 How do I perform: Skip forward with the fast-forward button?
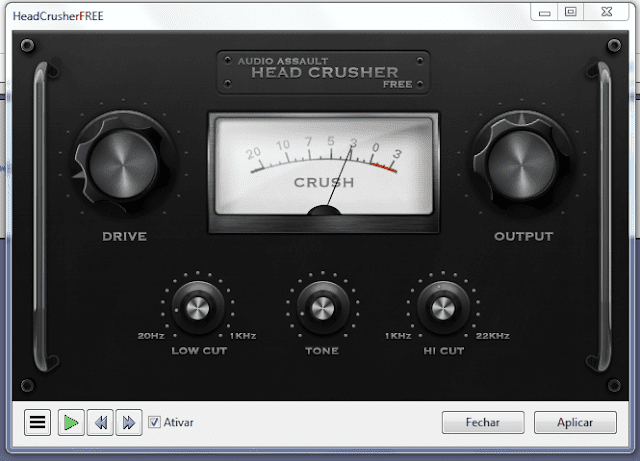coord(129,422)
